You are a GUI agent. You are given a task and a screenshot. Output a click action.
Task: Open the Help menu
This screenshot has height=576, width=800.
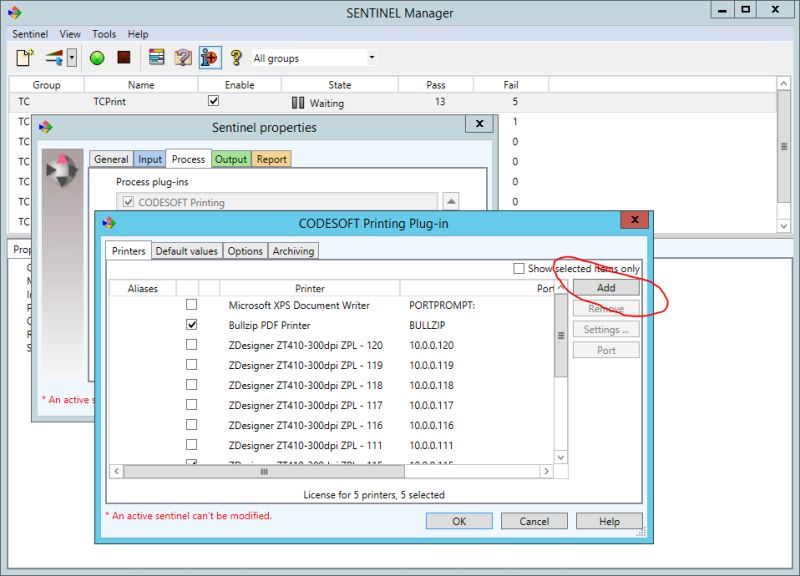[x=138, y=34]
